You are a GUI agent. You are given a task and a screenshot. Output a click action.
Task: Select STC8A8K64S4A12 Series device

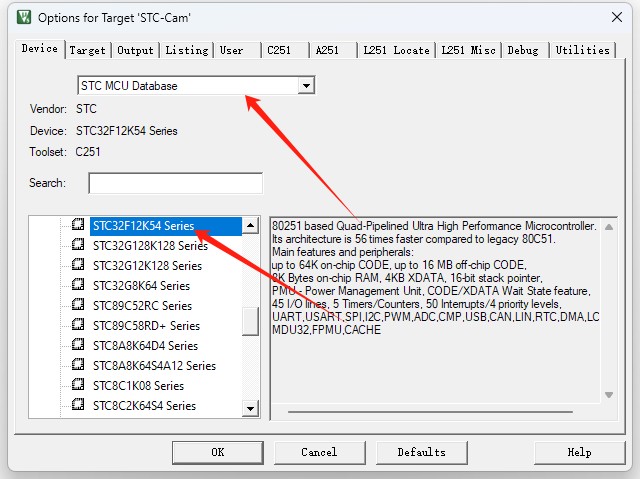tap(154, 366)
